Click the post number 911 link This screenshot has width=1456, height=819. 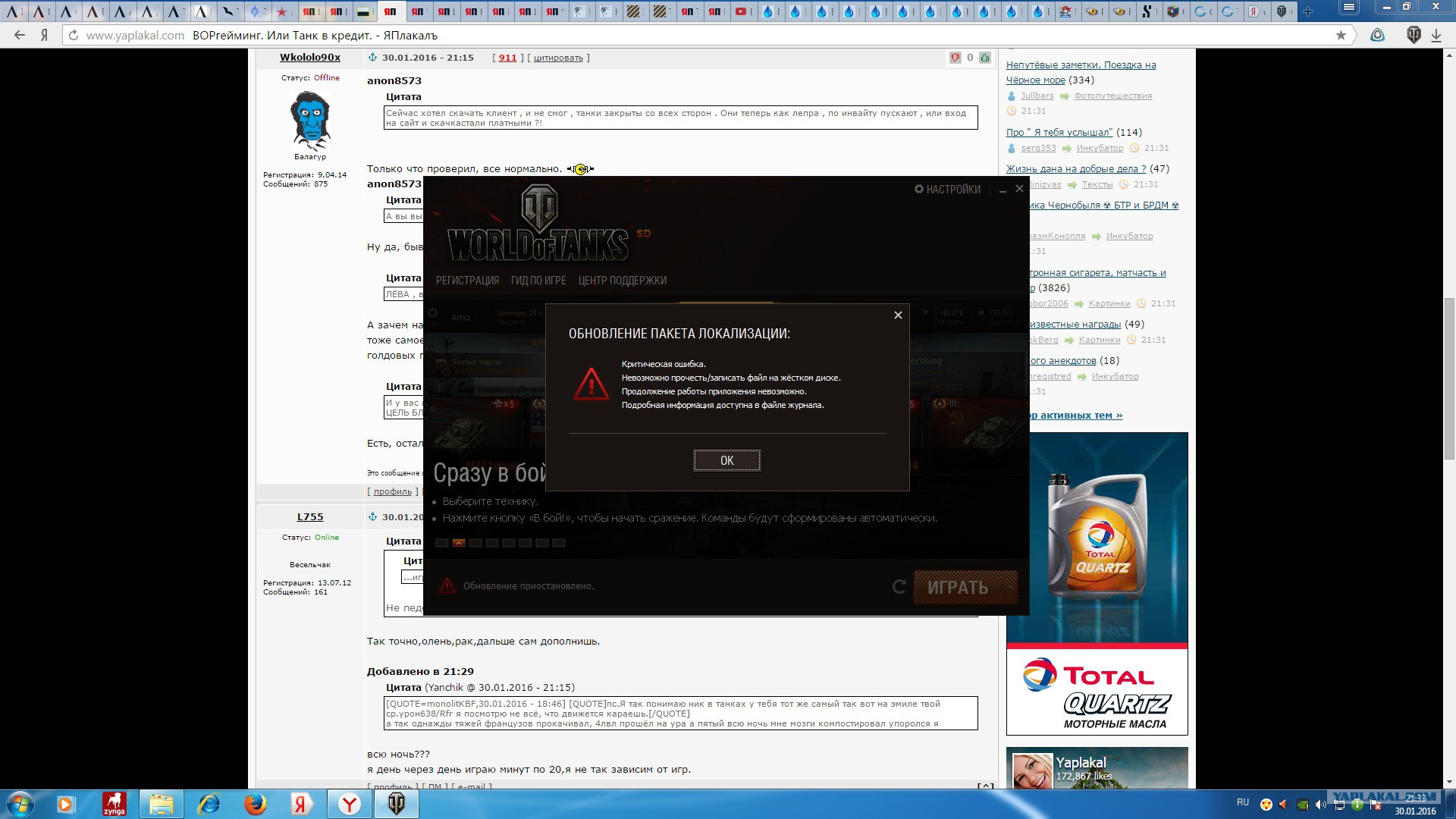pos(507,58)
